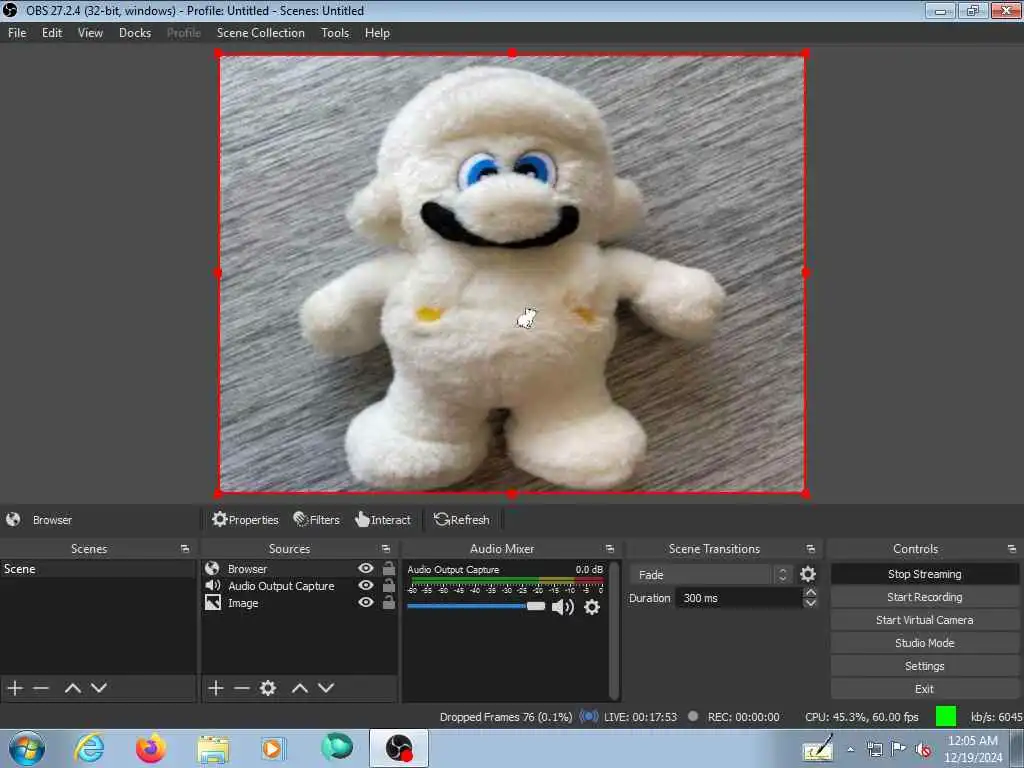Open transition properties gear icon
Viewport: 1024px width, 768px height.
point(808,574)
